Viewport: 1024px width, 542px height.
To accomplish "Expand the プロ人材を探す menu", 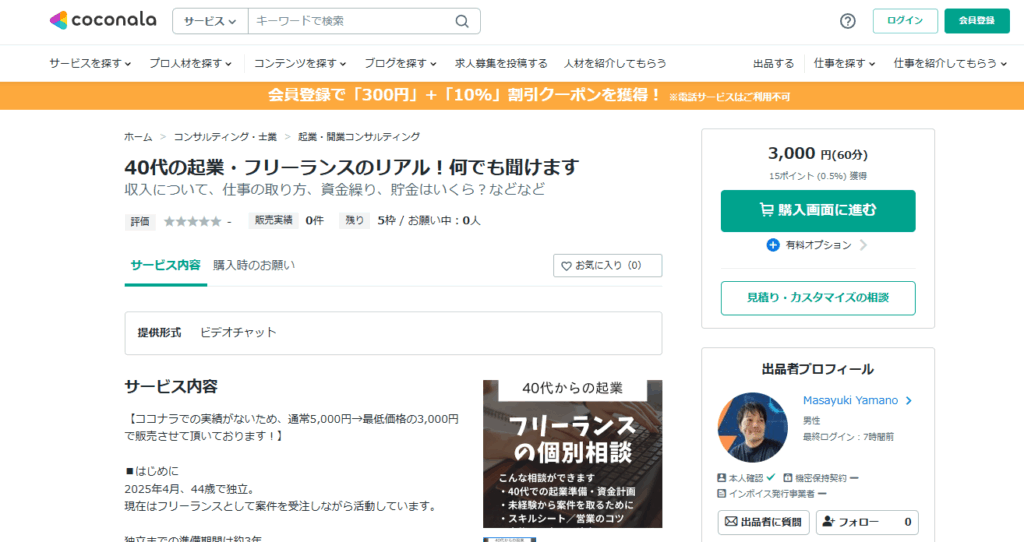I will point(190,63).
